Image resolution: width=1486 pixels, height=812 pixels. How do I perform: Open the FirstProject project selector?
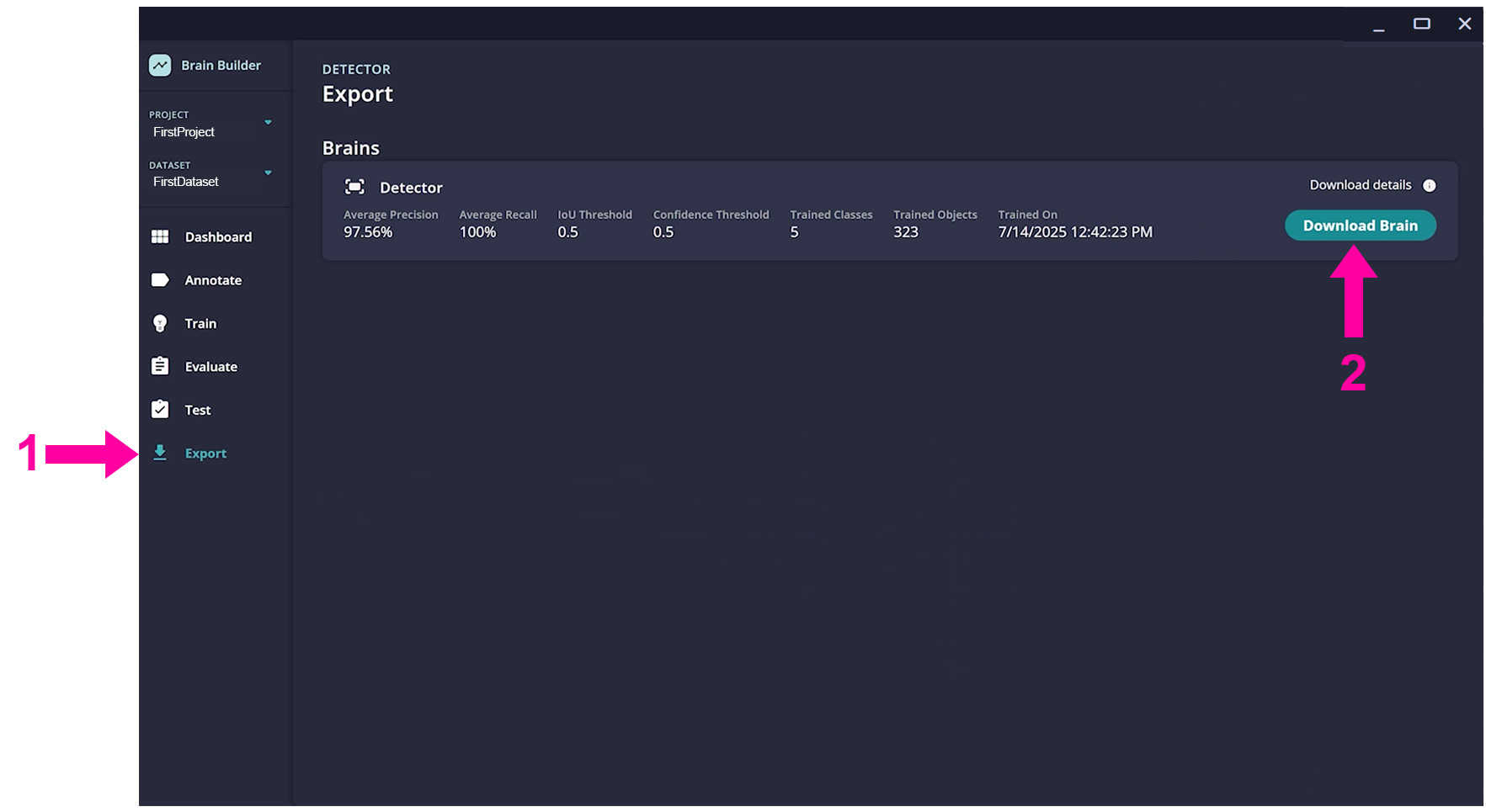click(x=184, y=131)
